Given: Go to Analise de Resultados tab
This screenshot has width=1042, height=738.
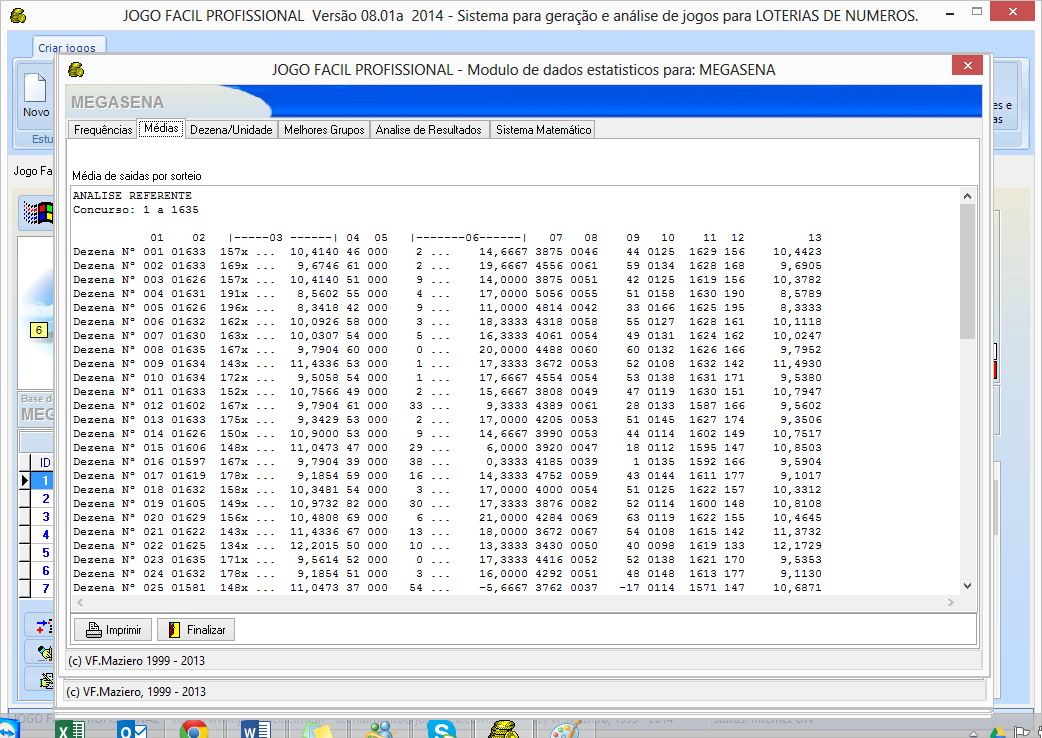Looking at the screenshot, I should (x=428, y=129).
